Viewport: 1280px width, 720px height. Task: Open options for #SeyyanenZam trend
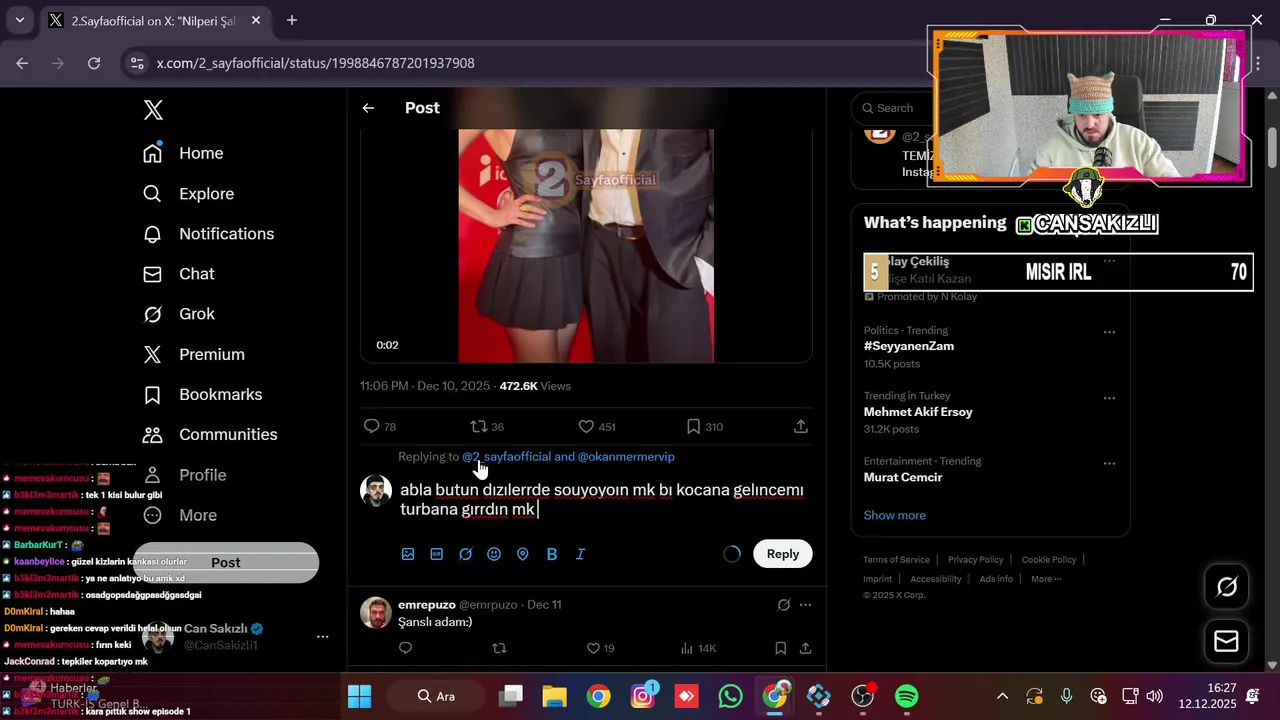(1109, 332)
